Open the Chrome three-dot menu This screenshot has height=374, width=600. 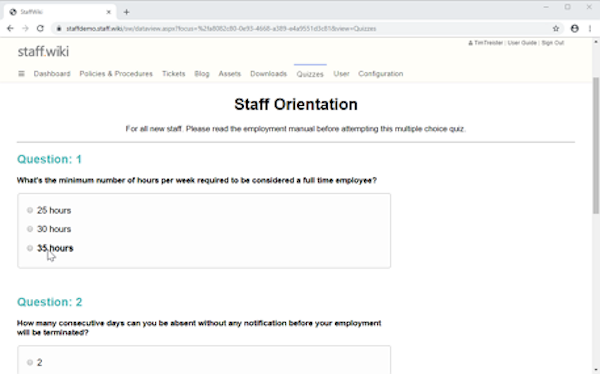pos(590,28)
